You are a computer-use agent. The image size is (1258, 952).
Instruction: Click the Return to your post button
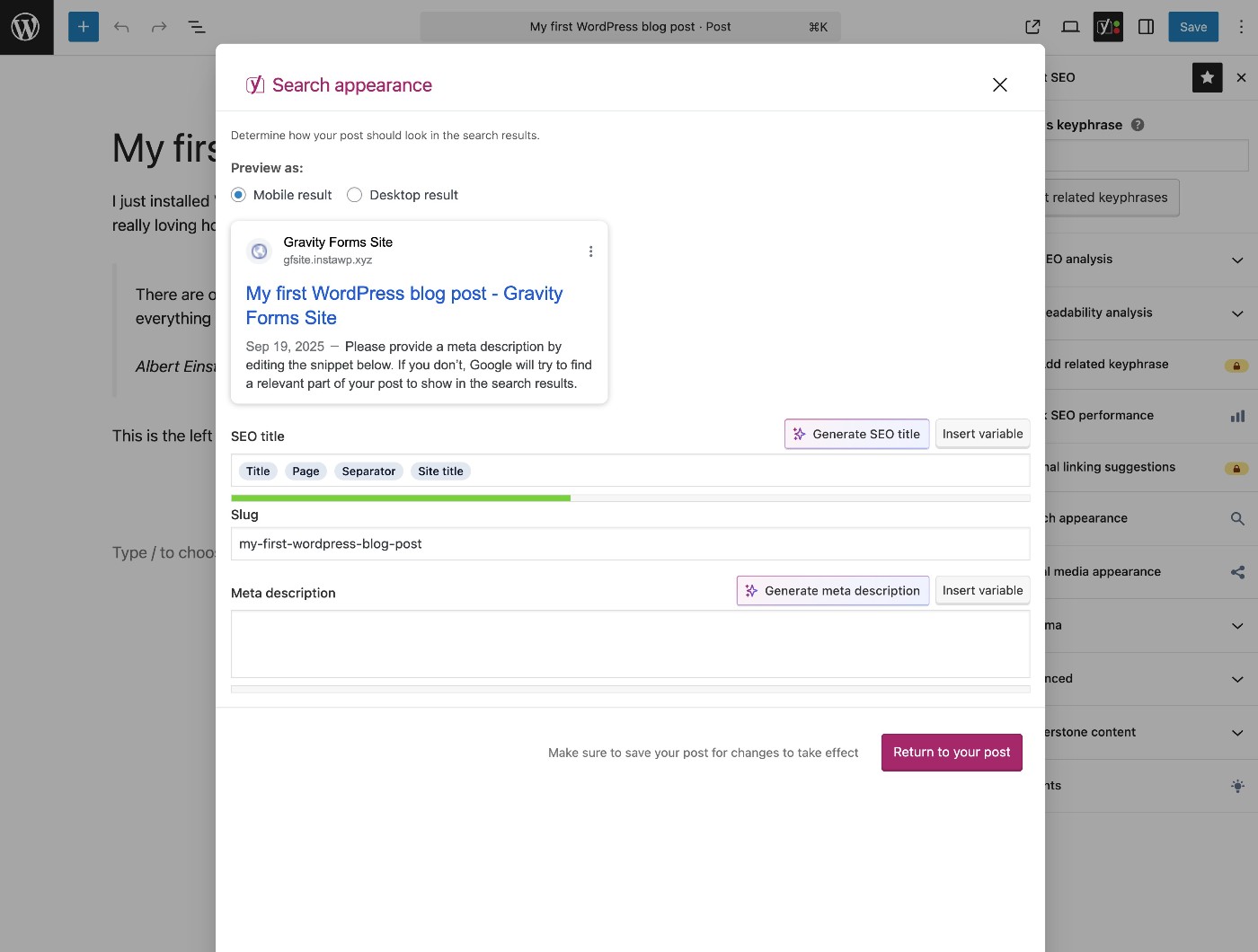pos(951,752)
